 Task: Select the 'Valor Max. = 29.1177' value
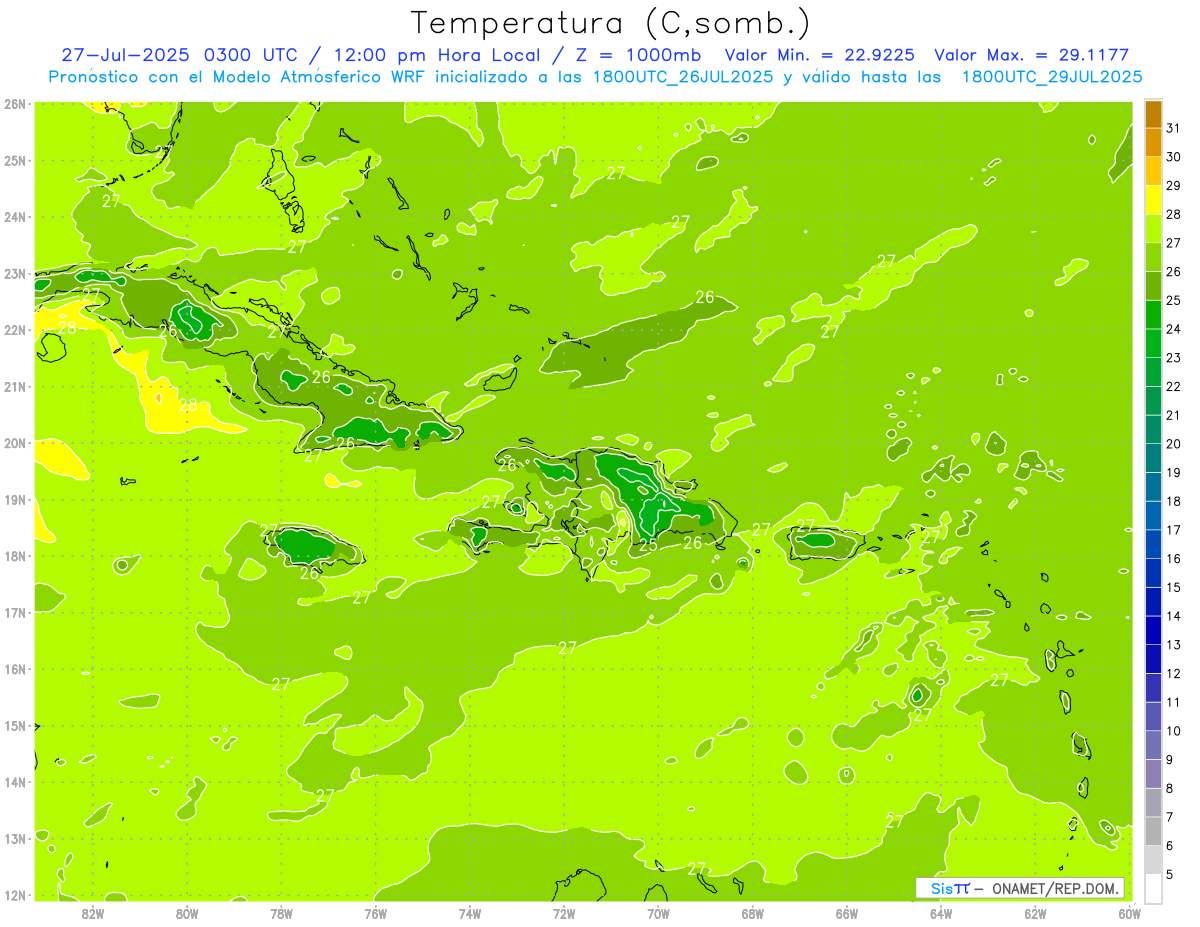click(x=1031, y=55)
